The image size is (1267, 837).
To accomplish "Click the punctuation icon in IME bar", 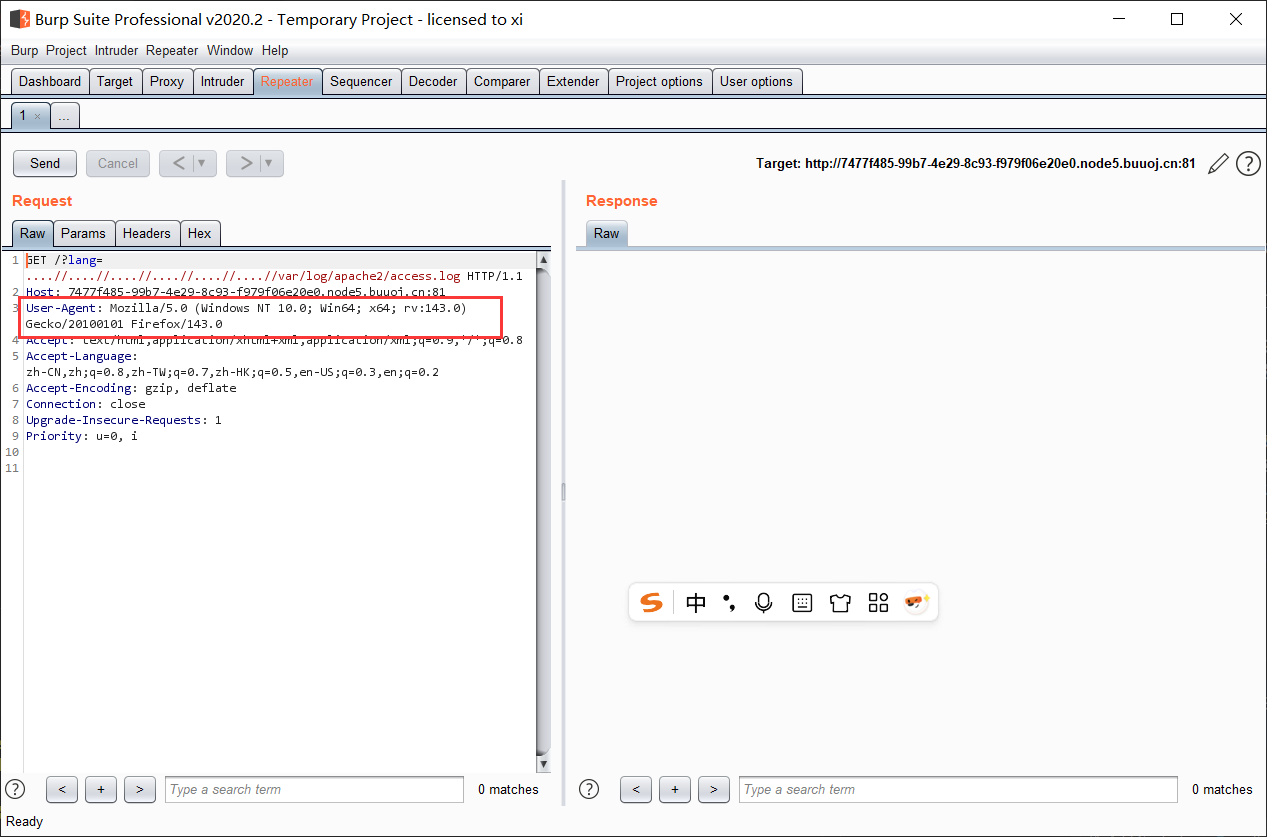I will pos(729,603).
